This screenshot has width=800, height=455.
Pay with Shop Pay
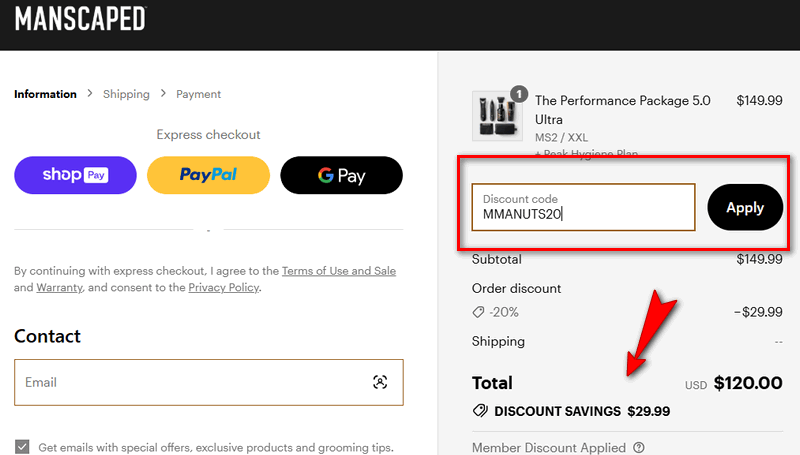coord(75,175)
